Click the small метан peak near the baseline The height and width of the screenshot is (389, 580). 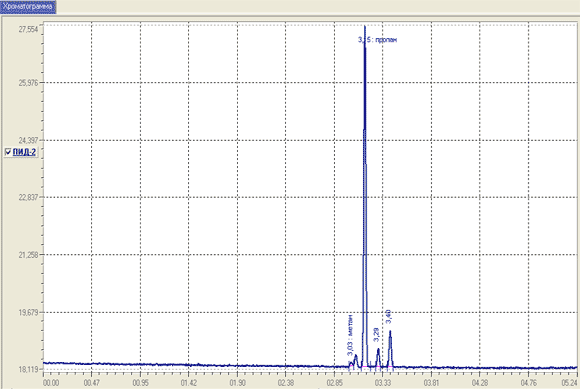355,356
